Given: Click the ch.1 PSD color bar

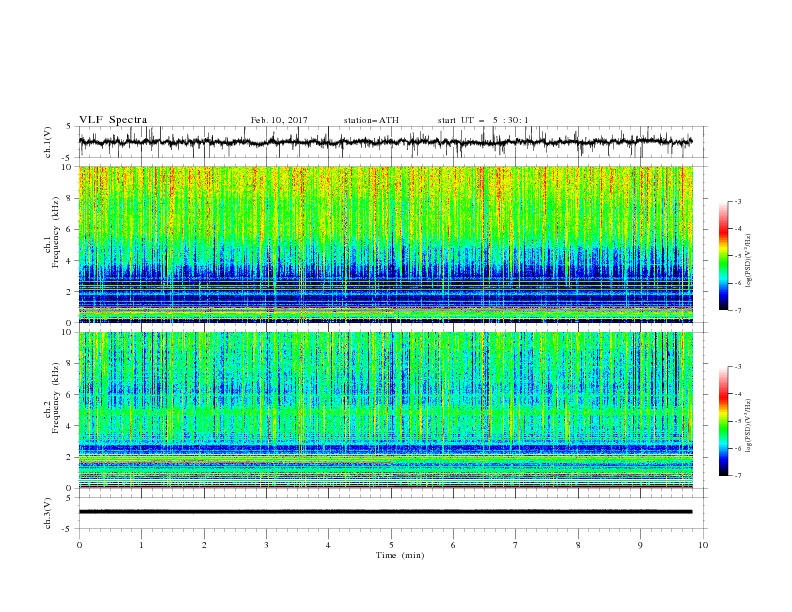Looking at the screenshot, I should click(x=723, y=256).
